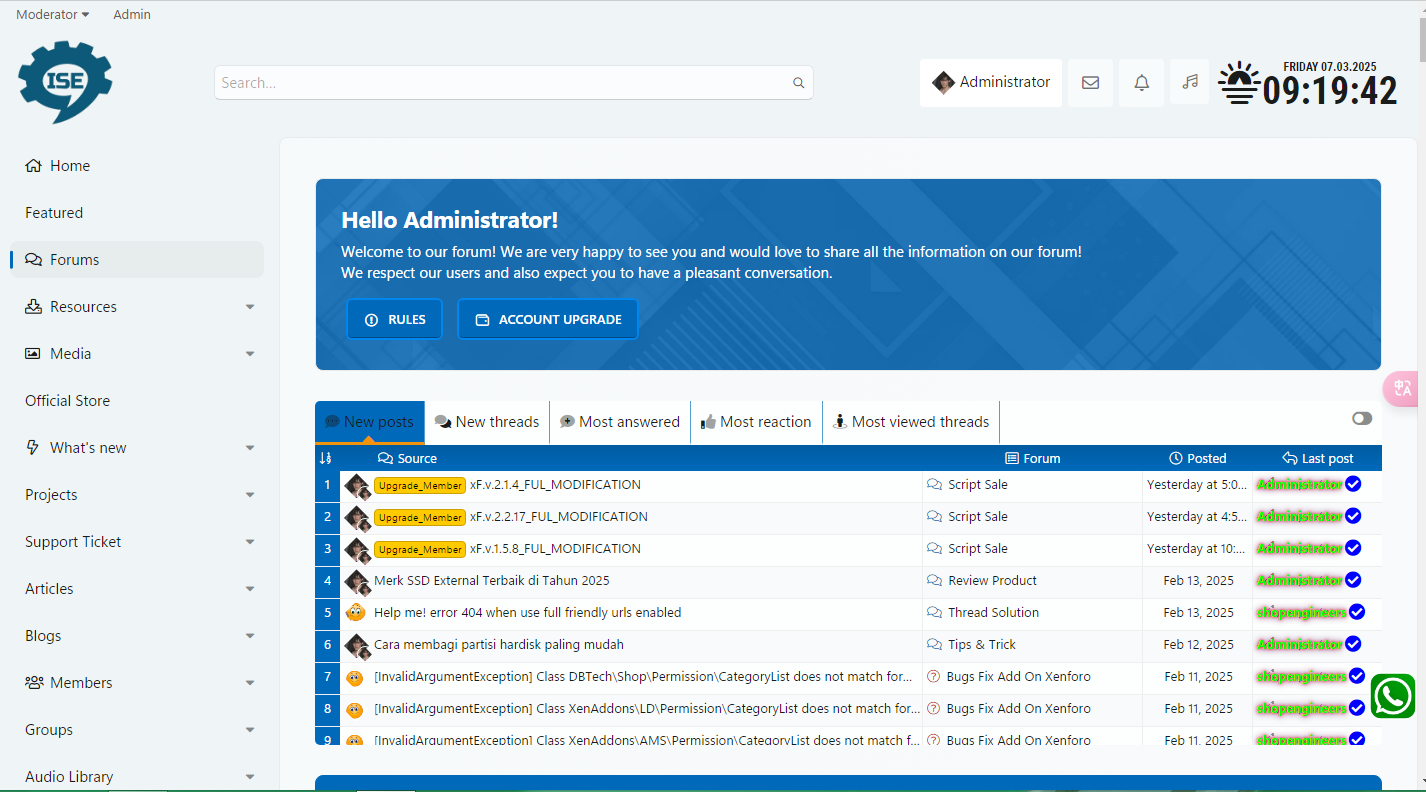
Task: Switch to the Most answered tab
Action: (620, 422)
